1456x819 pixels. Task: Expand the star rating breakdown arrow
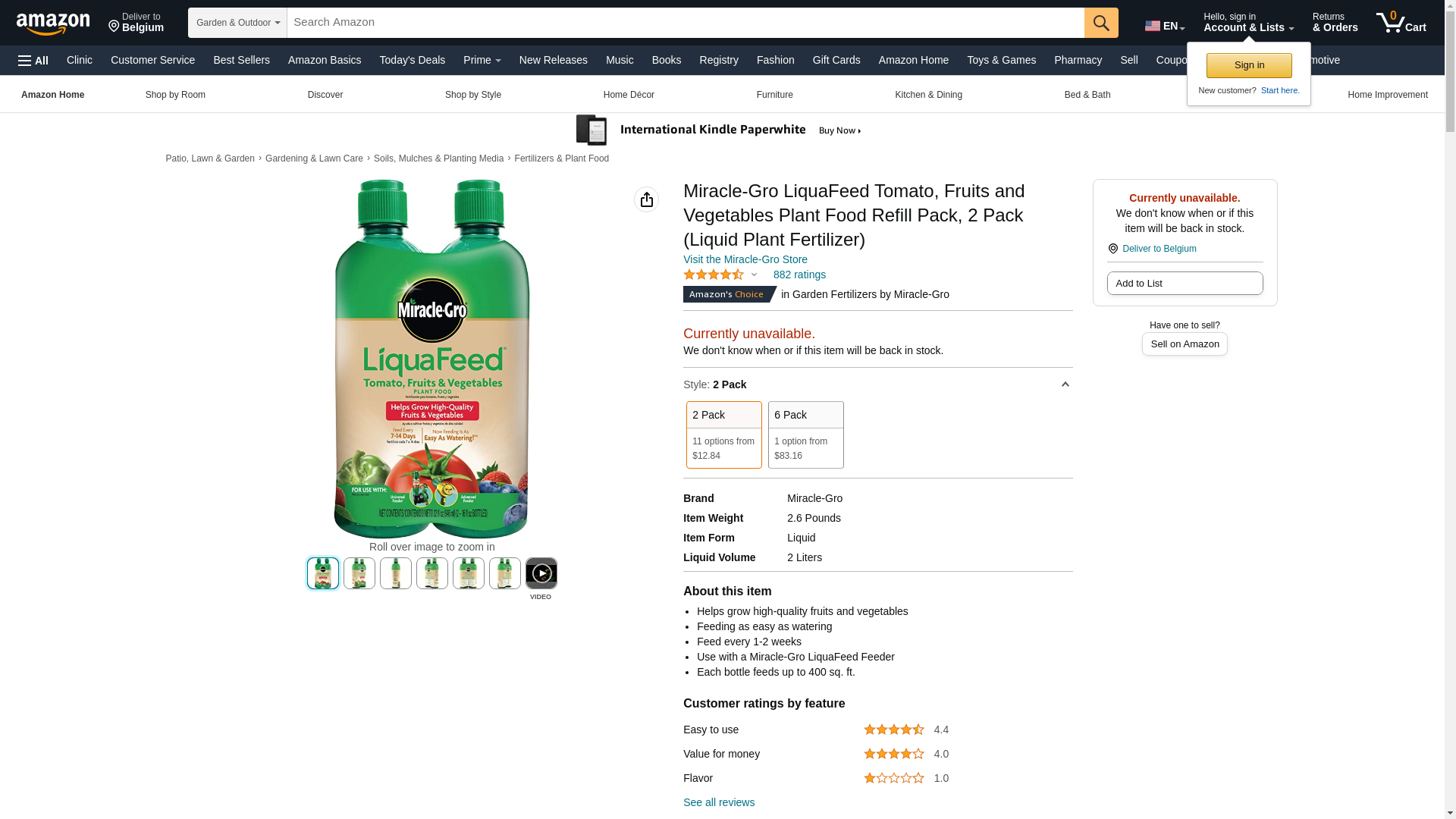[754, 275]
